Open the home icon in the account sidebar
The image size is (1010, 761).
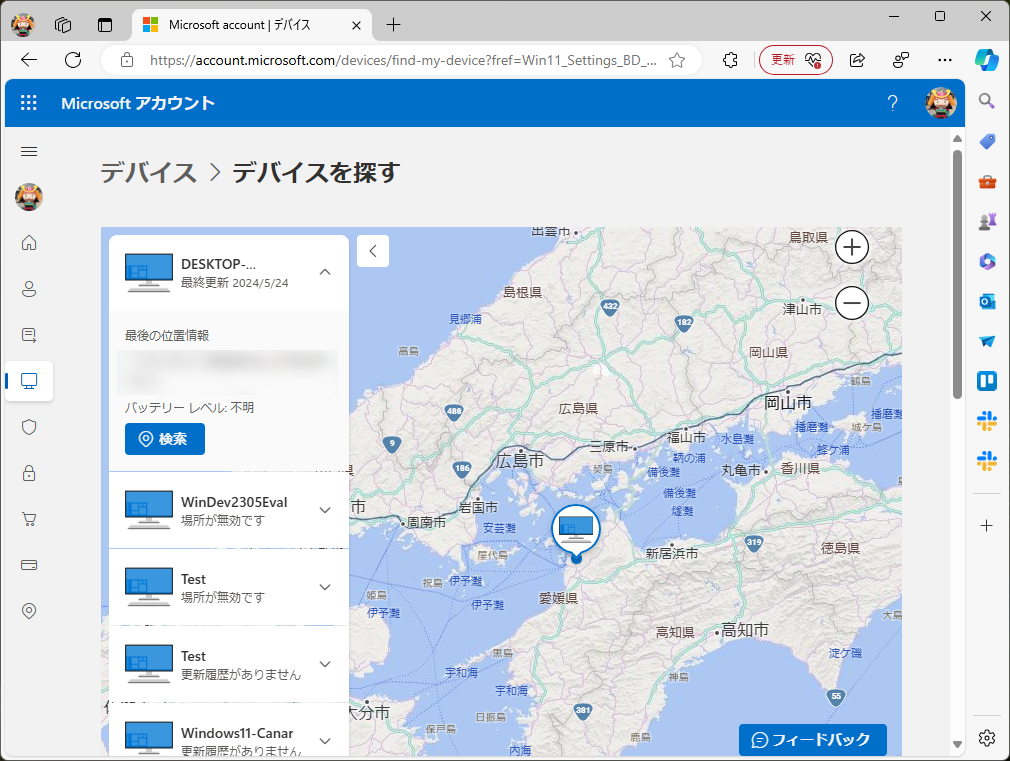[x=29, y=243]
